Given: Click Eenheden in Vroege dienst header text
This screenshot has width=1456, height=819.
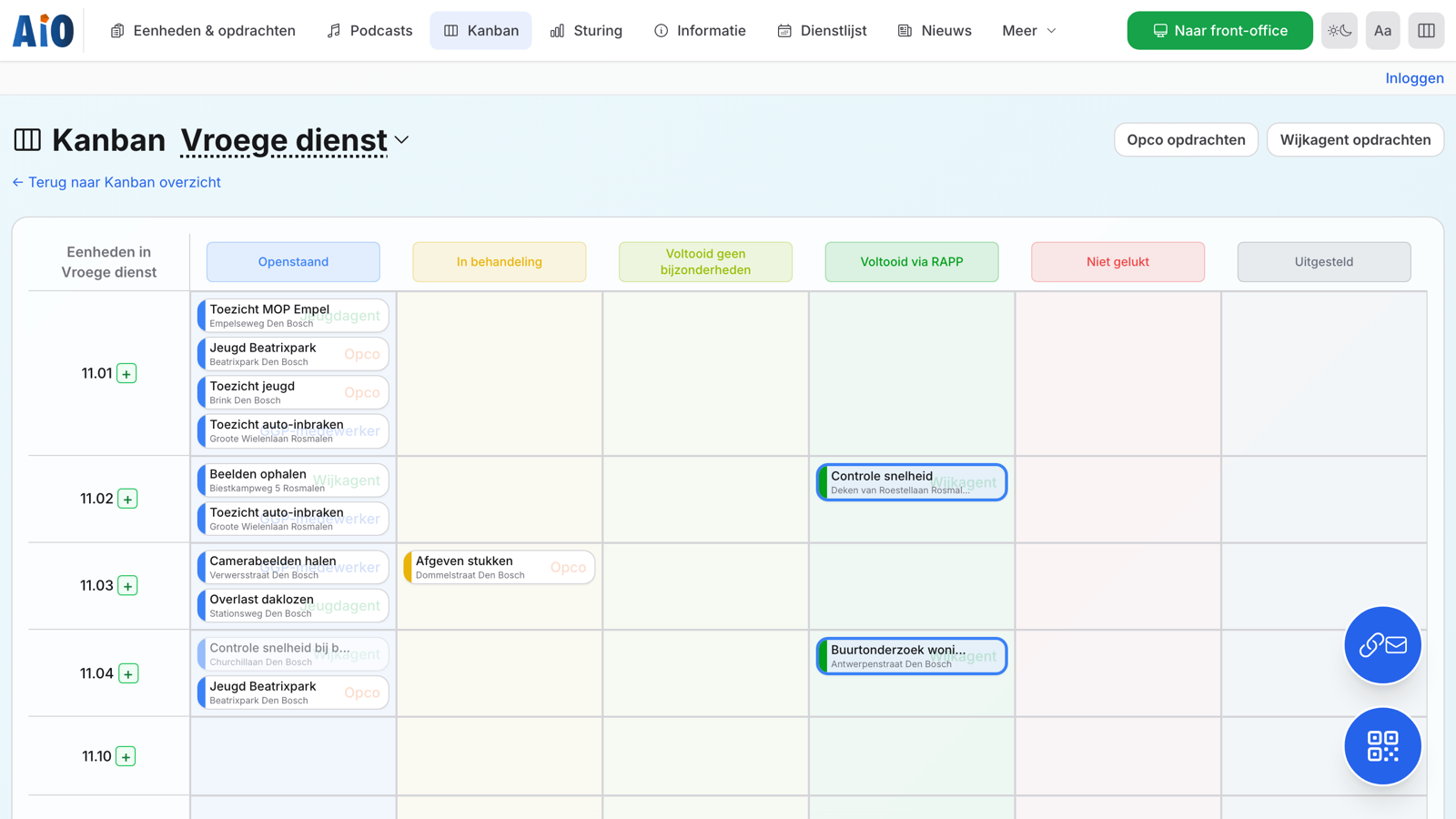Looking at the screenshot, I should [x=109, y=262].
